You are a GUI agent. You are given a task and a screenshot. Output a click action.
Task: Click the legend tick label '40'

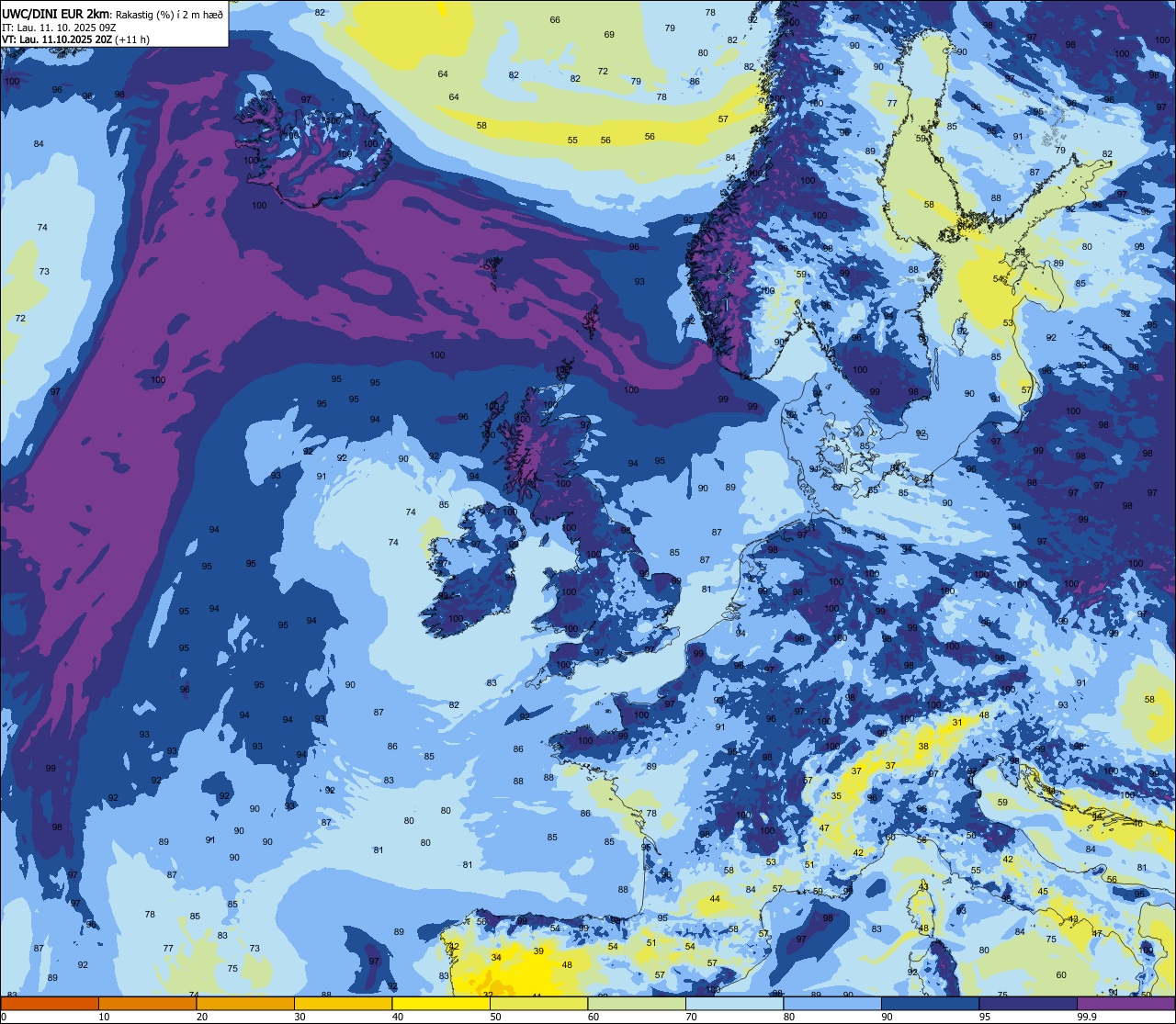398,1017
